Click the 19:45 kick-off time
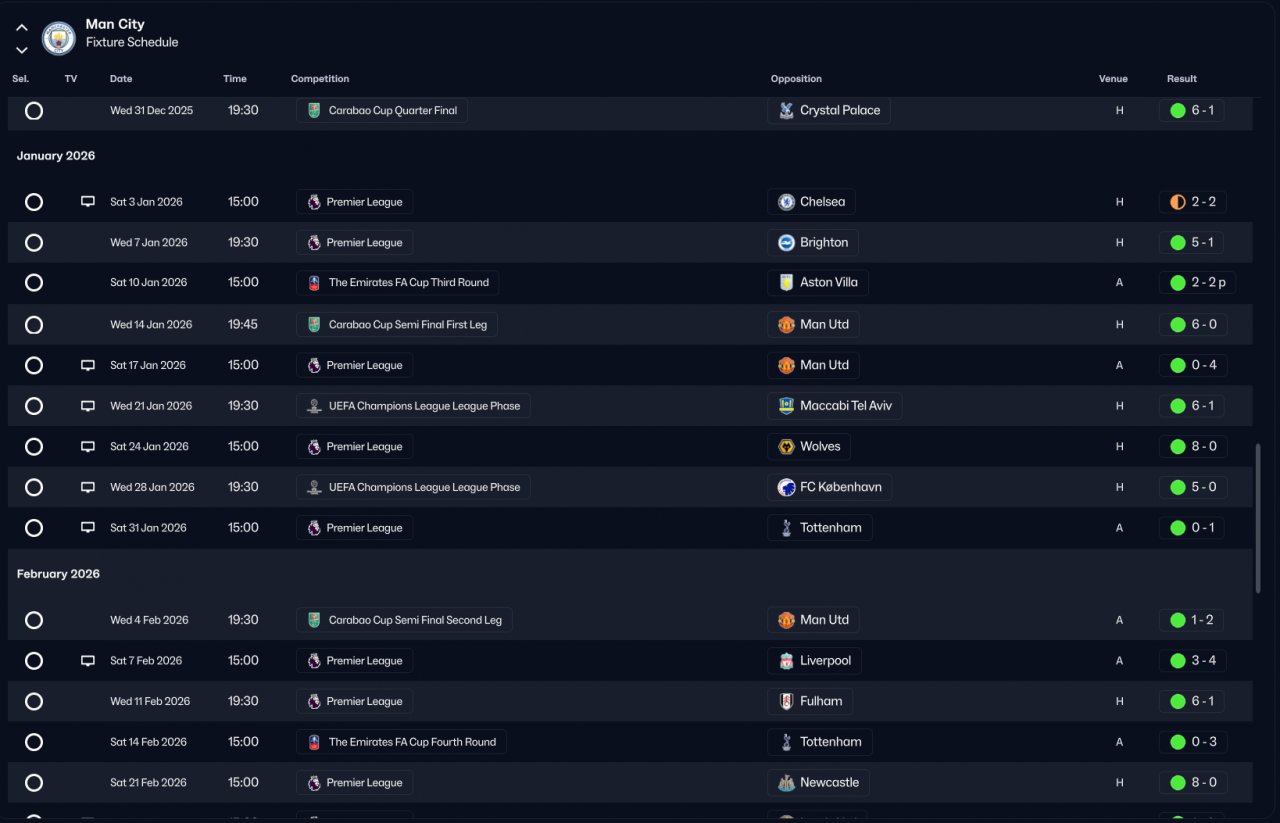 tap(243, 325)
